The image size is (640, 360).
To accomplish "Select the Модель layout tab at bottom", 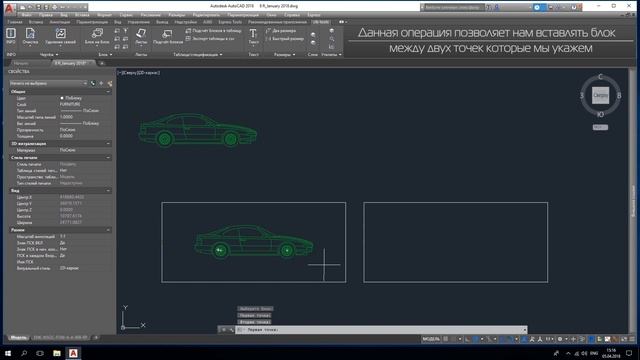I will (18, 338).
